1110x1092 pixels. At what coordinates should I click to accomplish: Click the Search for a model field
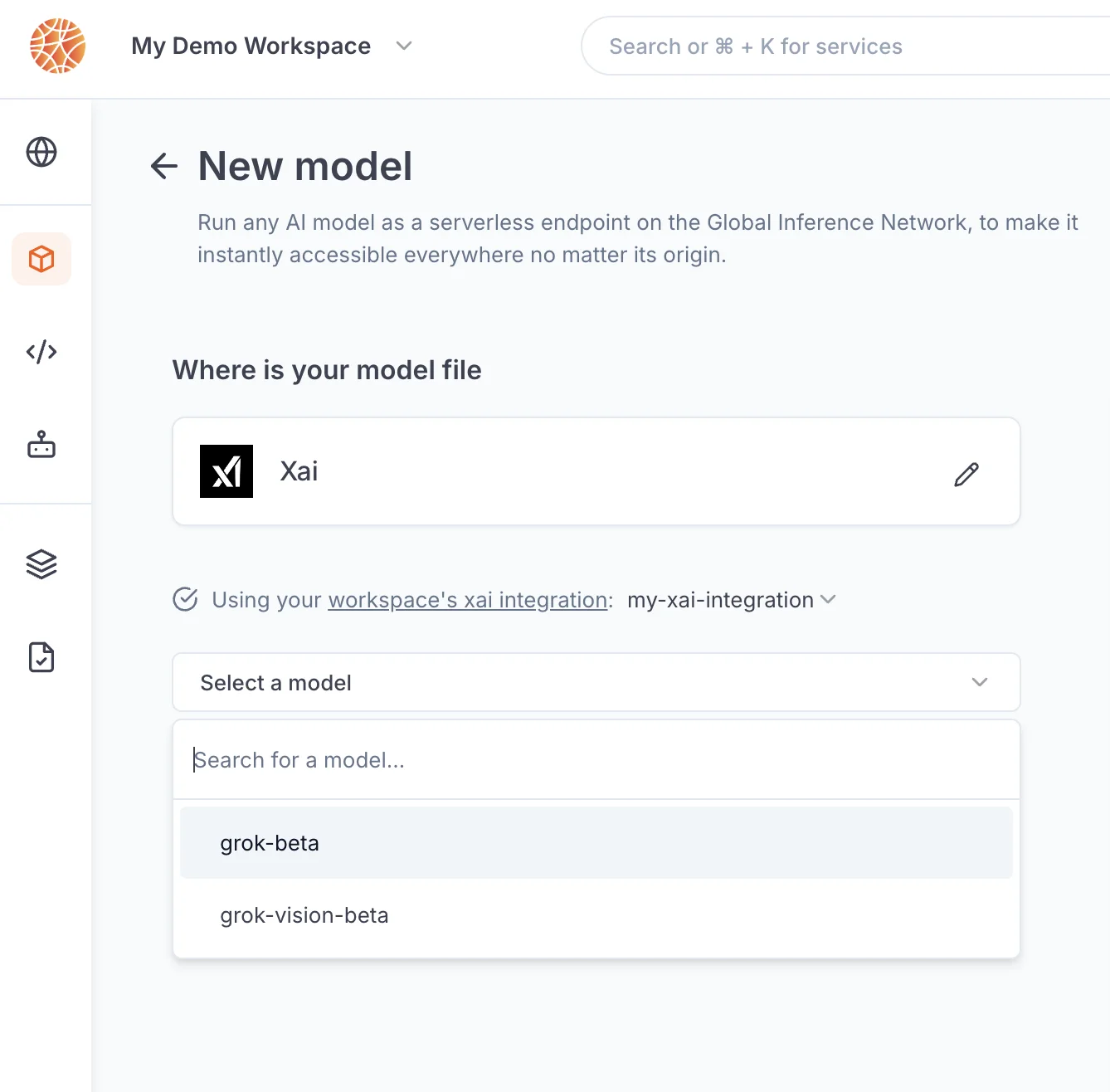(x=596, y=760)
